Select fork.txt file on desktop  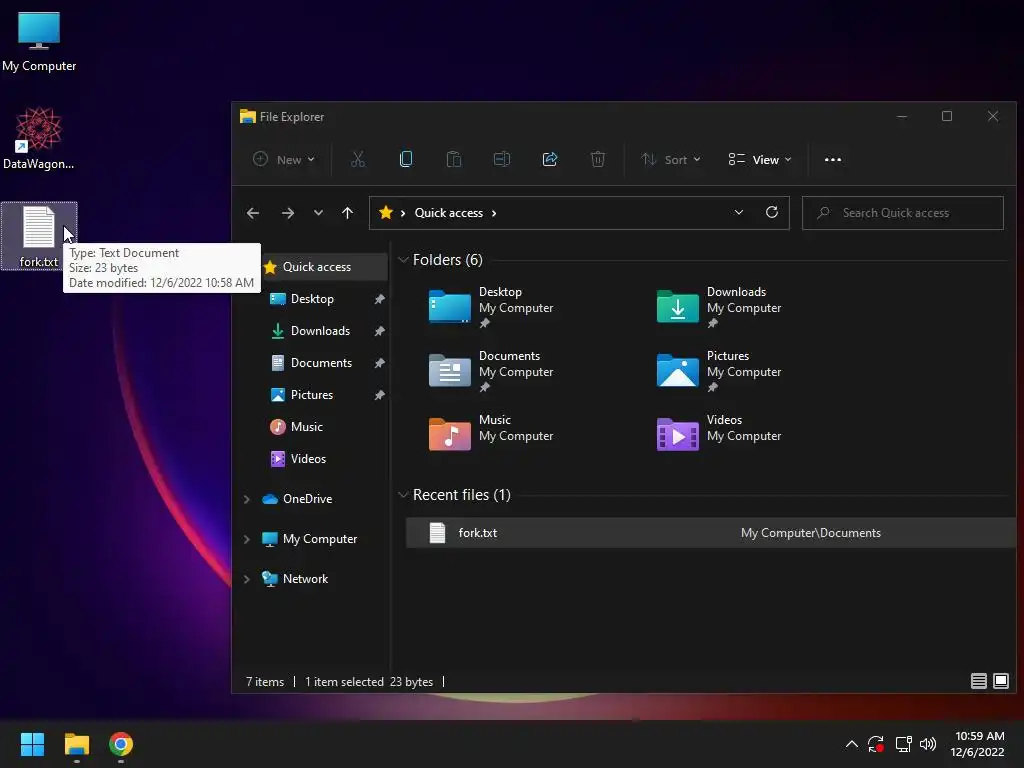tap(39, 236)
